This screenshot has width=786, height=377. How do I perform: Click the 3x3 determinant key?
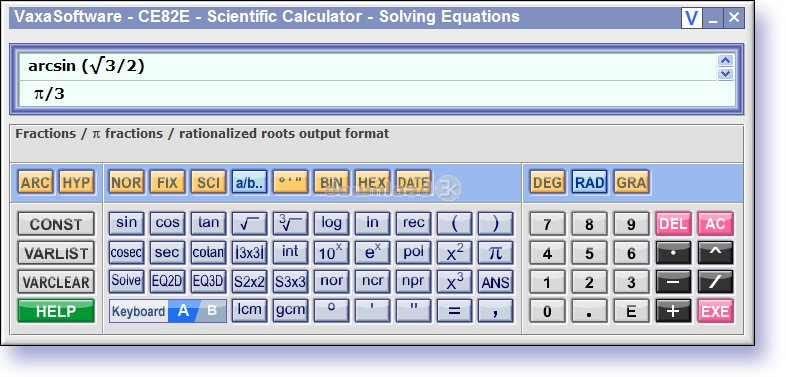[x=249, y=253]
